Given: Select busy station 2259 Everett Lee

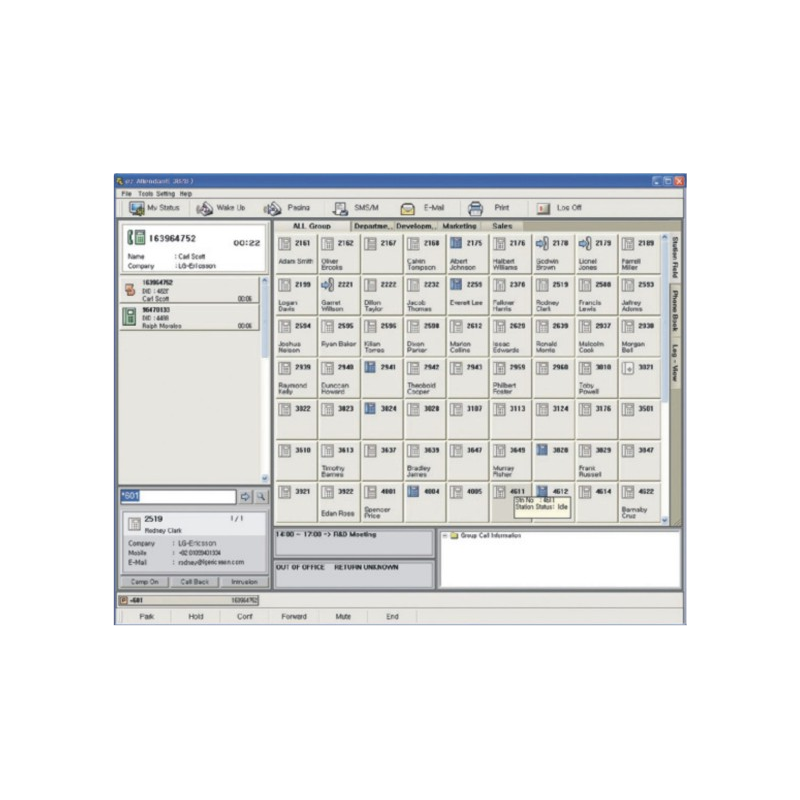Looking at the screenshot, I should (467, 295).
